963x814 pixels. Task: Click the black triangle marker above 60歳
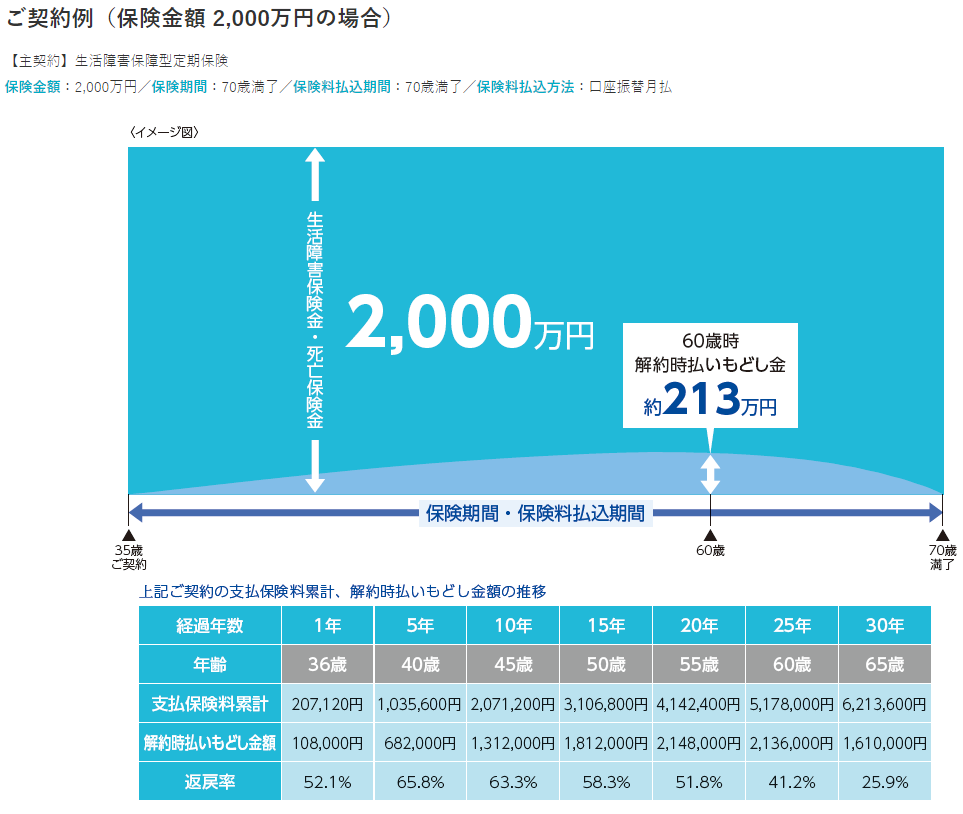[x=710, y=536]
